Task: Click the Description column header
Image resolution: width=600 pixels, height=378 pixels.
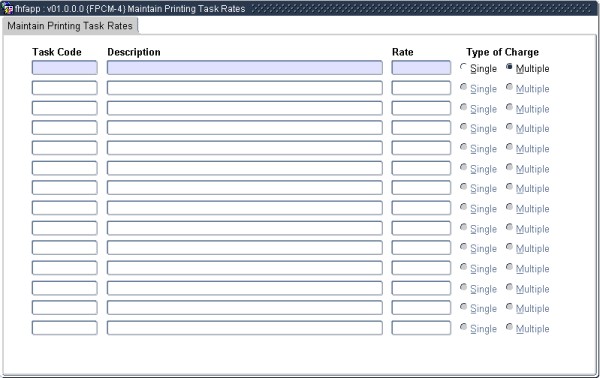Action: (x=134, y=52)
